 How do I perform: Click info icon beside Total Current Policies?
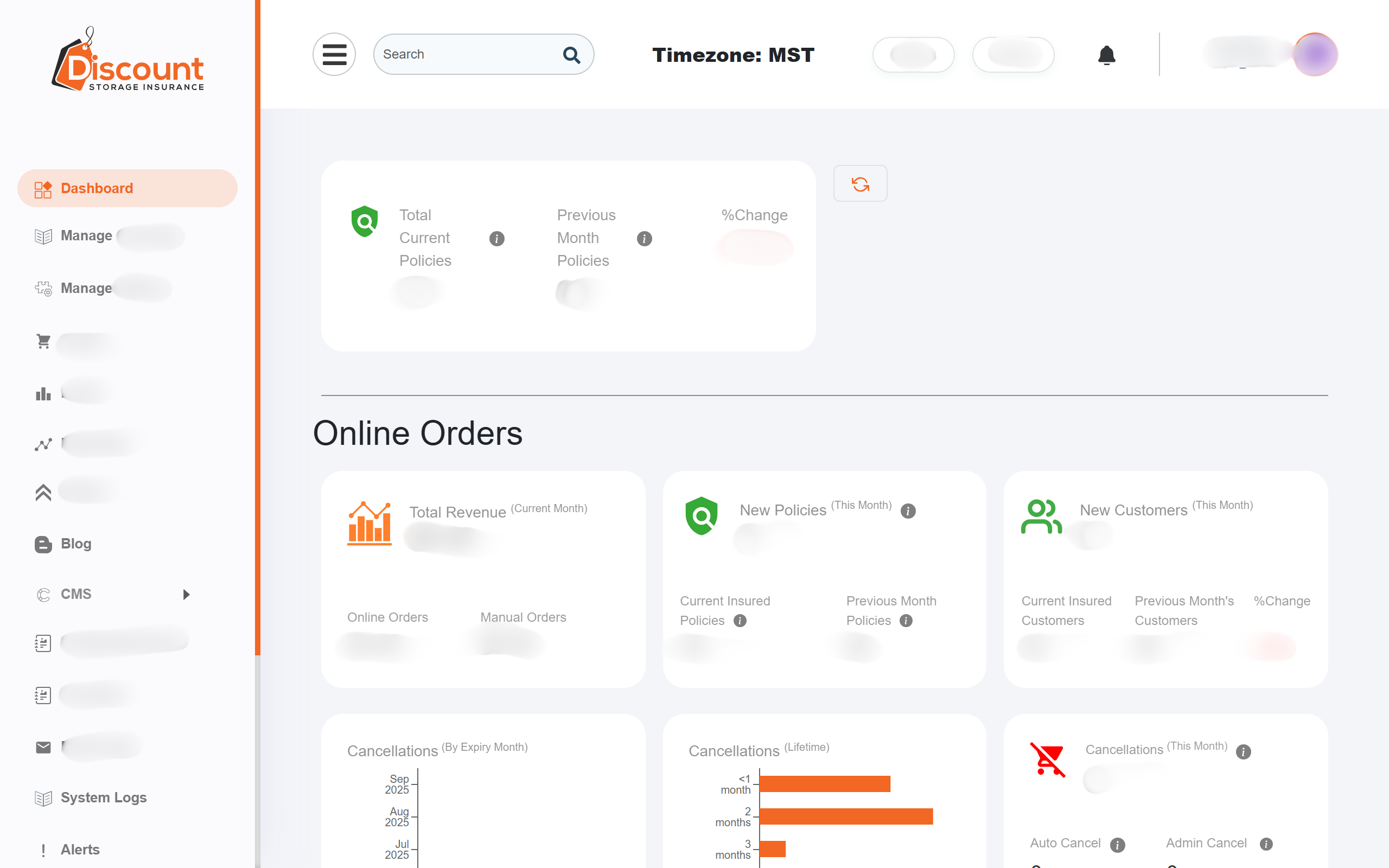[x=496, y=238]
